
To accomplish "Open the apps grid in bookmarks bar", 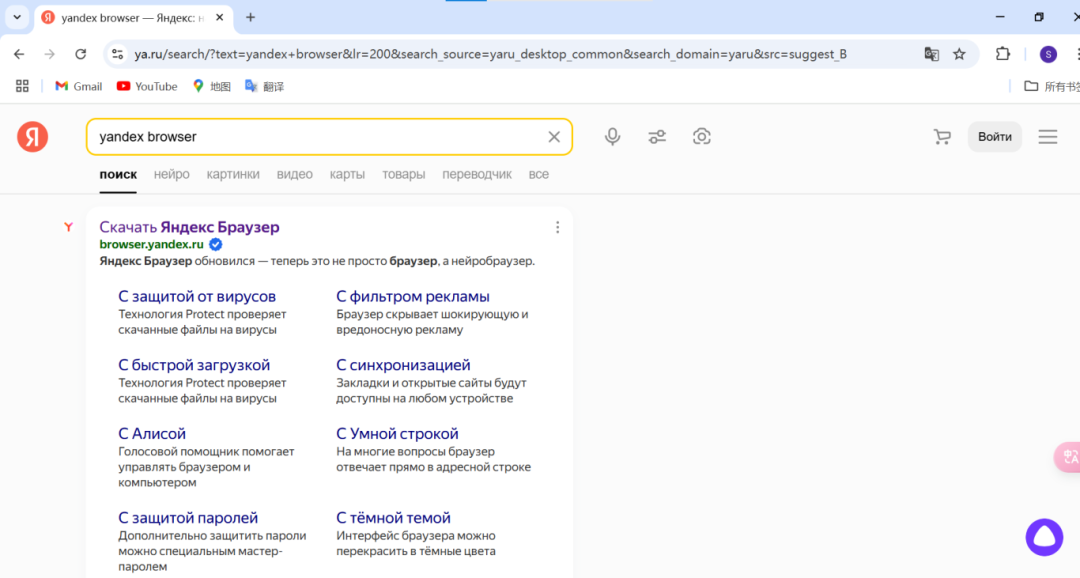I will [x=22, y=86].
